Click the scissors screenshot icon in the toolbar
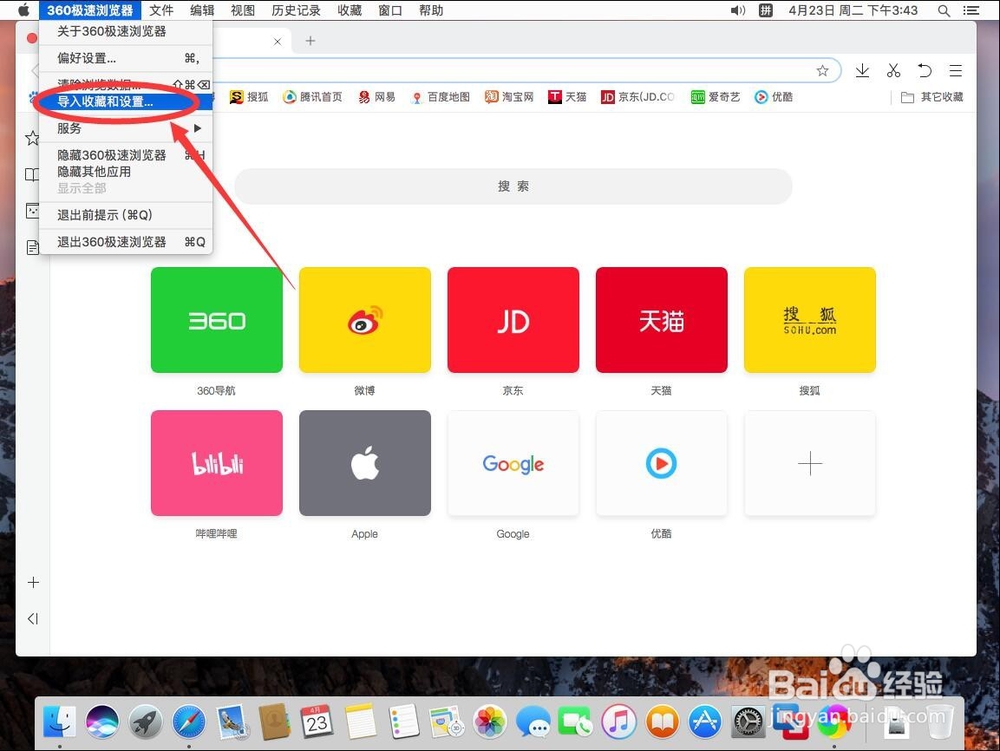1000x751 pixels. 893,71
